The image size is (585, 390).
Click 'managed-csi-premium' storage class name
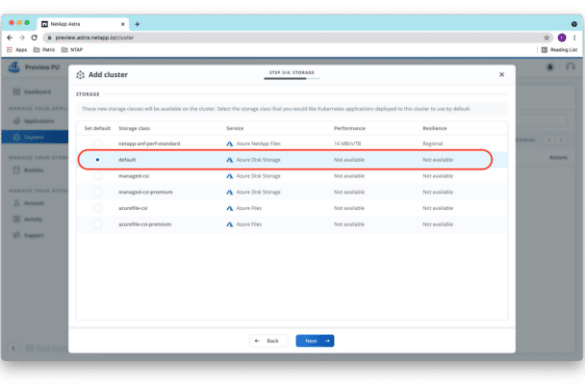145,192
